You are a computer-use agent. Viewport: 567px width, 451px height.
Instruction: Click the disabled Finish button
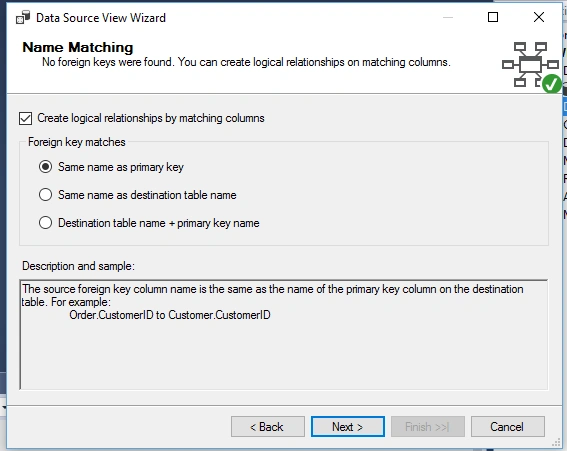[427, 427]
